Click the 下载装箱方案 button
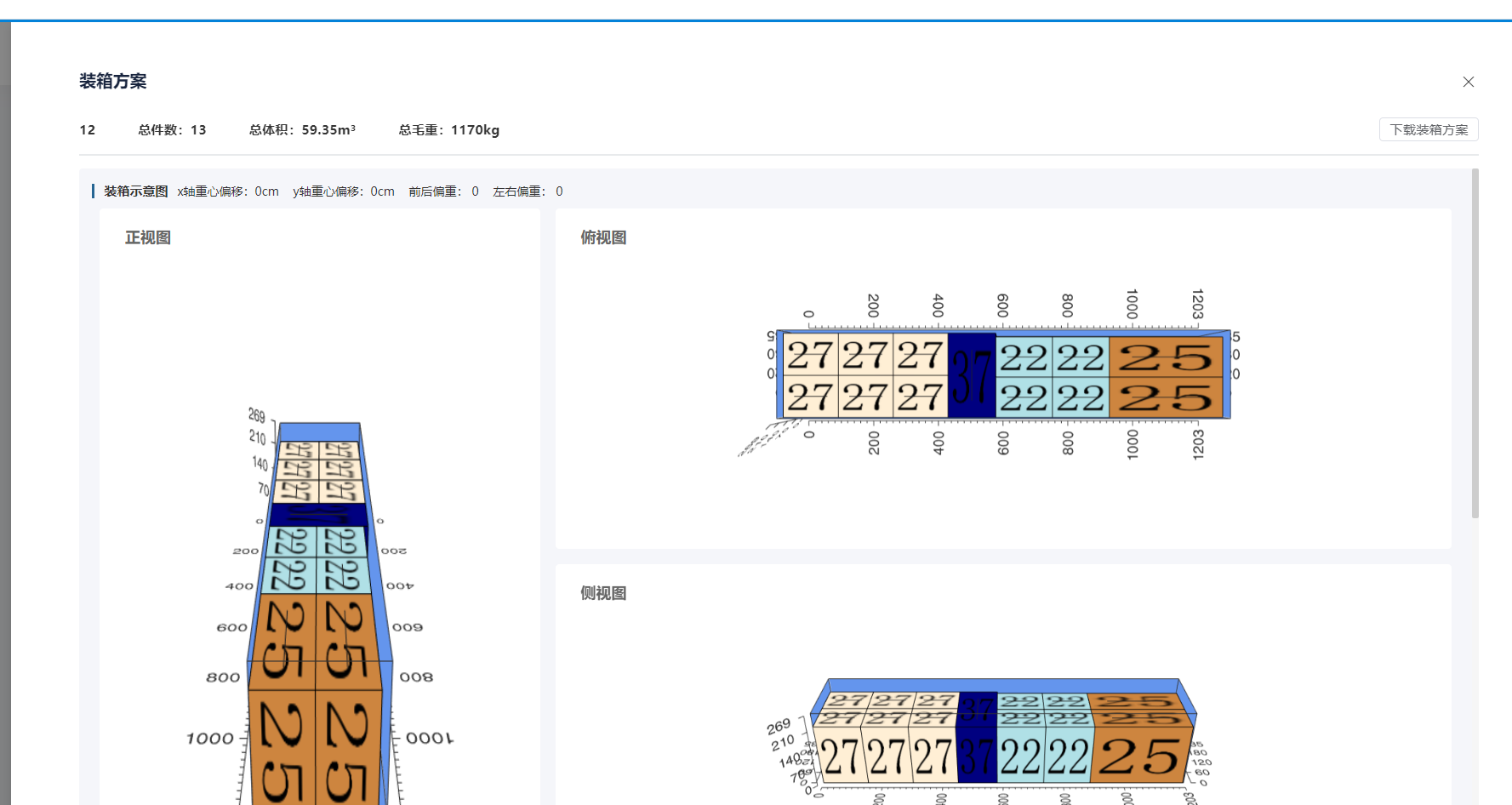Screen dimensions: 1512x805 coord(1428,129)
